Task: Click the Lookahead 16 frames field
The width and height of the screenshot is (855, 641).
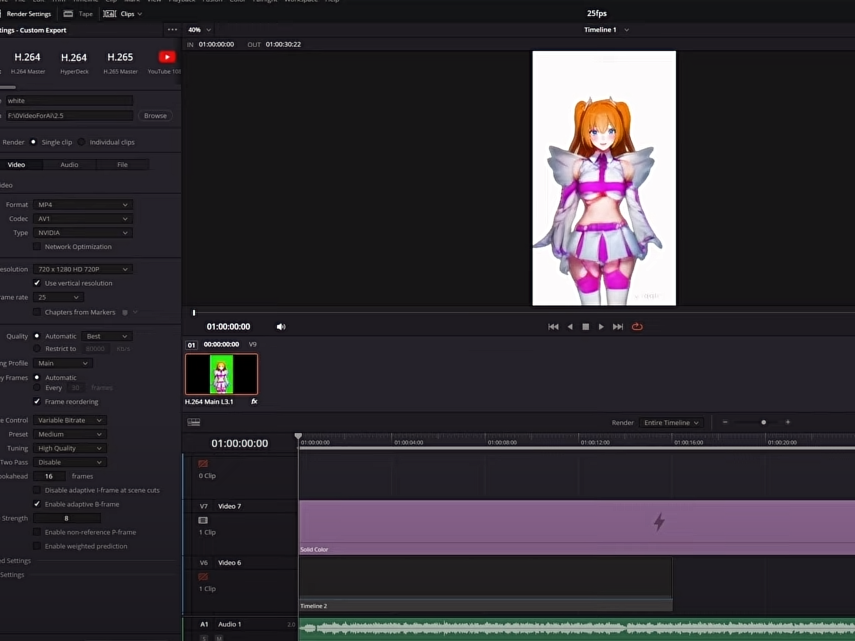Action: point(49,476)
